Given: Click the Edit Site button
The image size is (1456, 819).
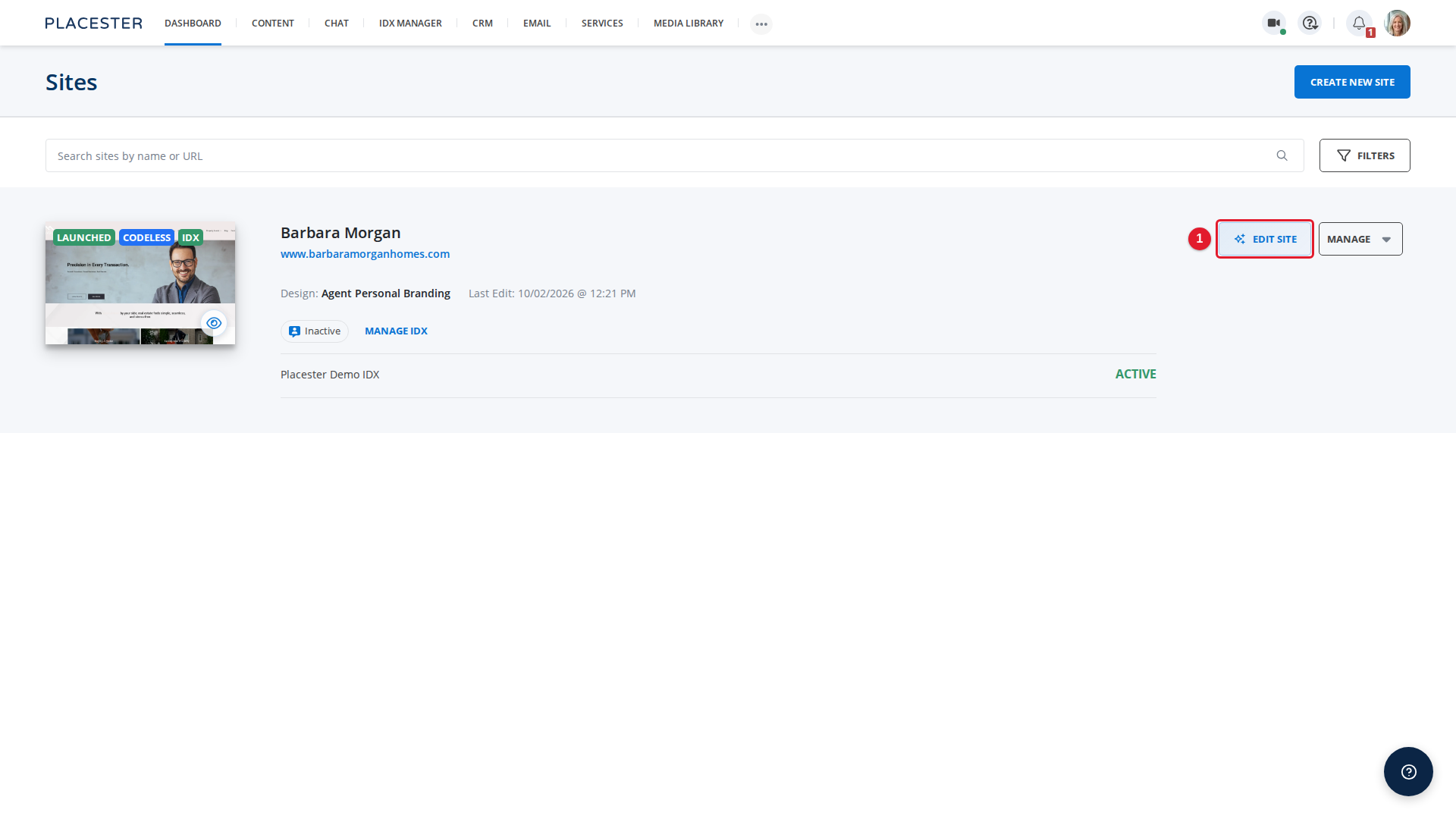Looking at the screenshot, I should pos(1265,239).
